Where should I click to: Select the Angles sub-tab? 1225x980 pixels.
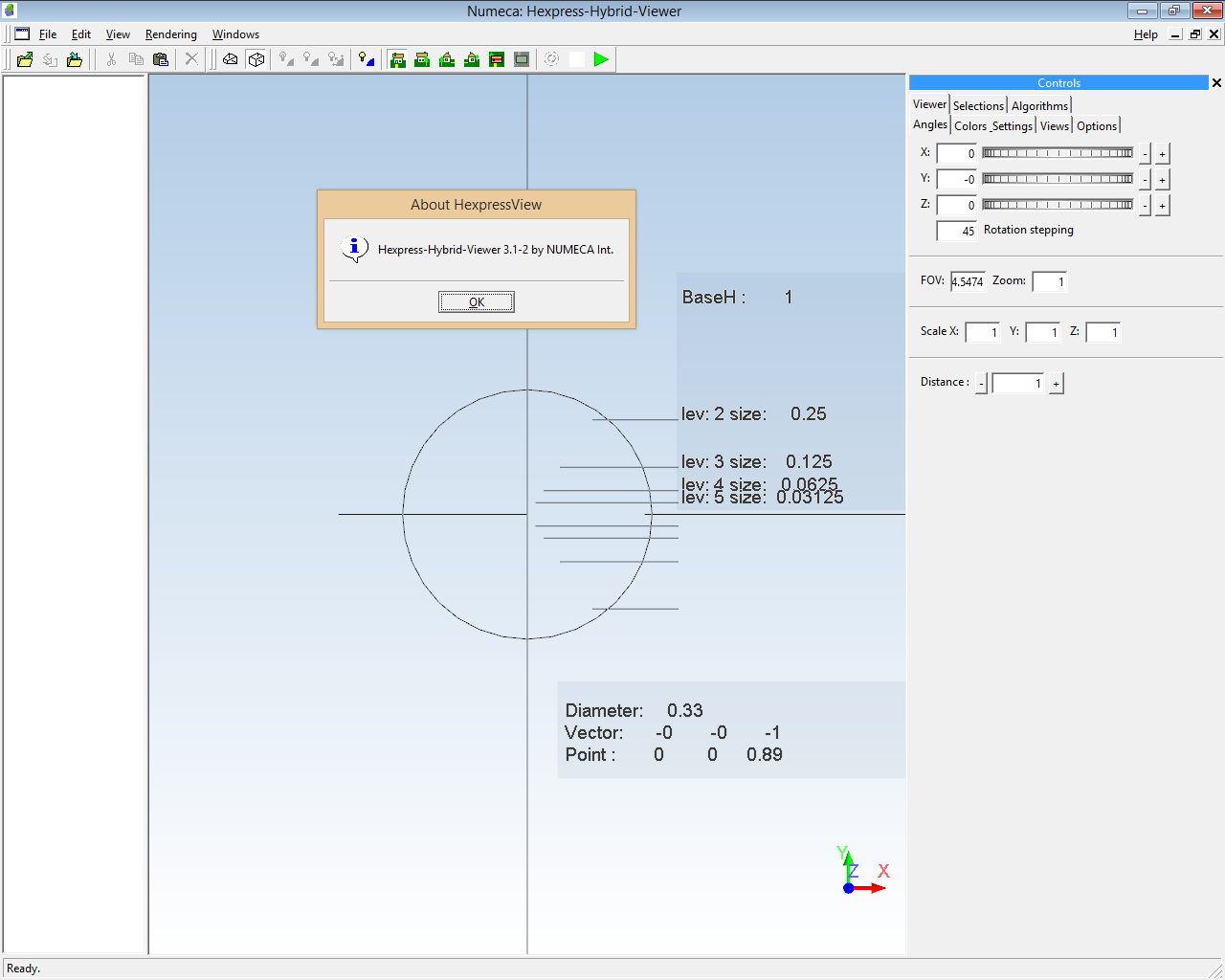[x=930, y=124]
